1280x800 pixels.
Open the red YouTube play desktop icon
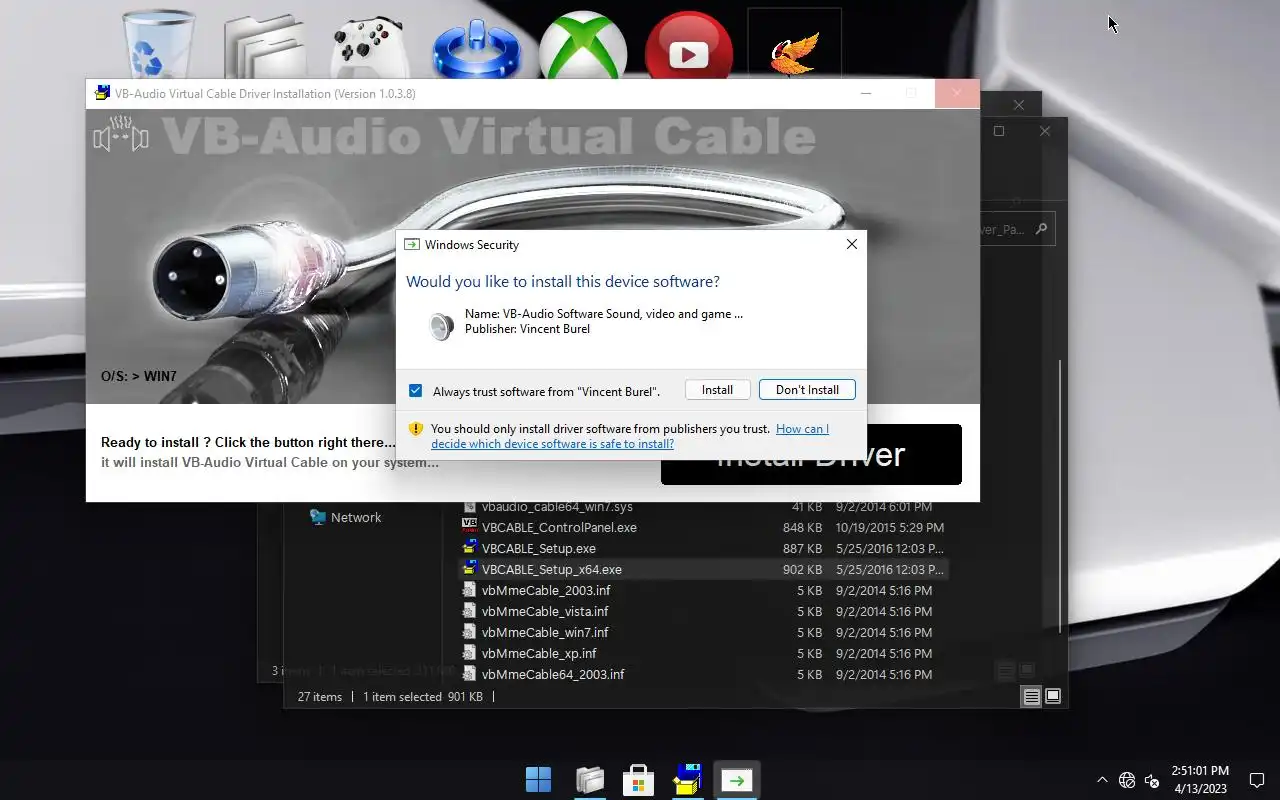click(688, 46)
